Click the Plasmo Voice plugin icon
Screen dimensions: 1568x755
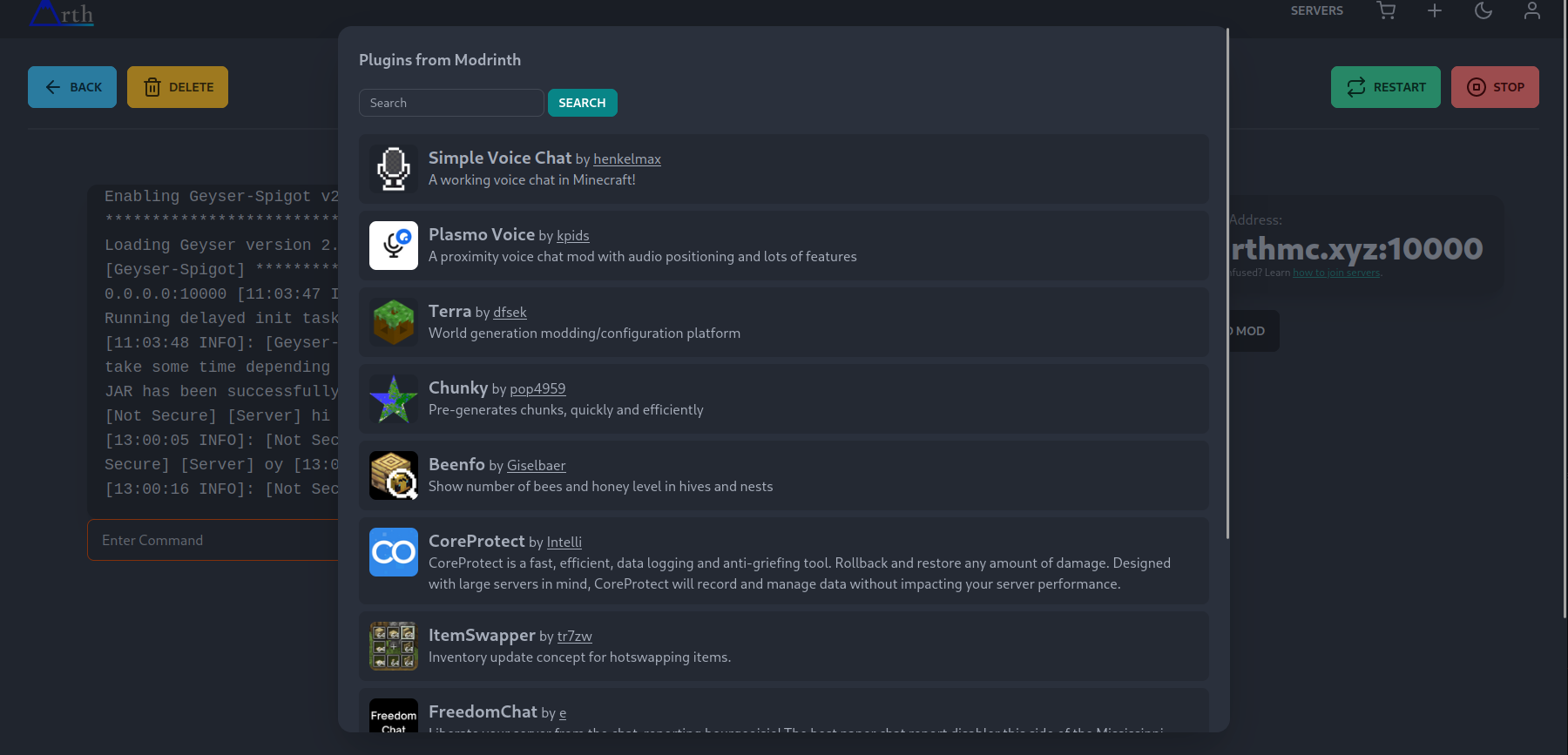pyautogui.click(x=393, y=246)
